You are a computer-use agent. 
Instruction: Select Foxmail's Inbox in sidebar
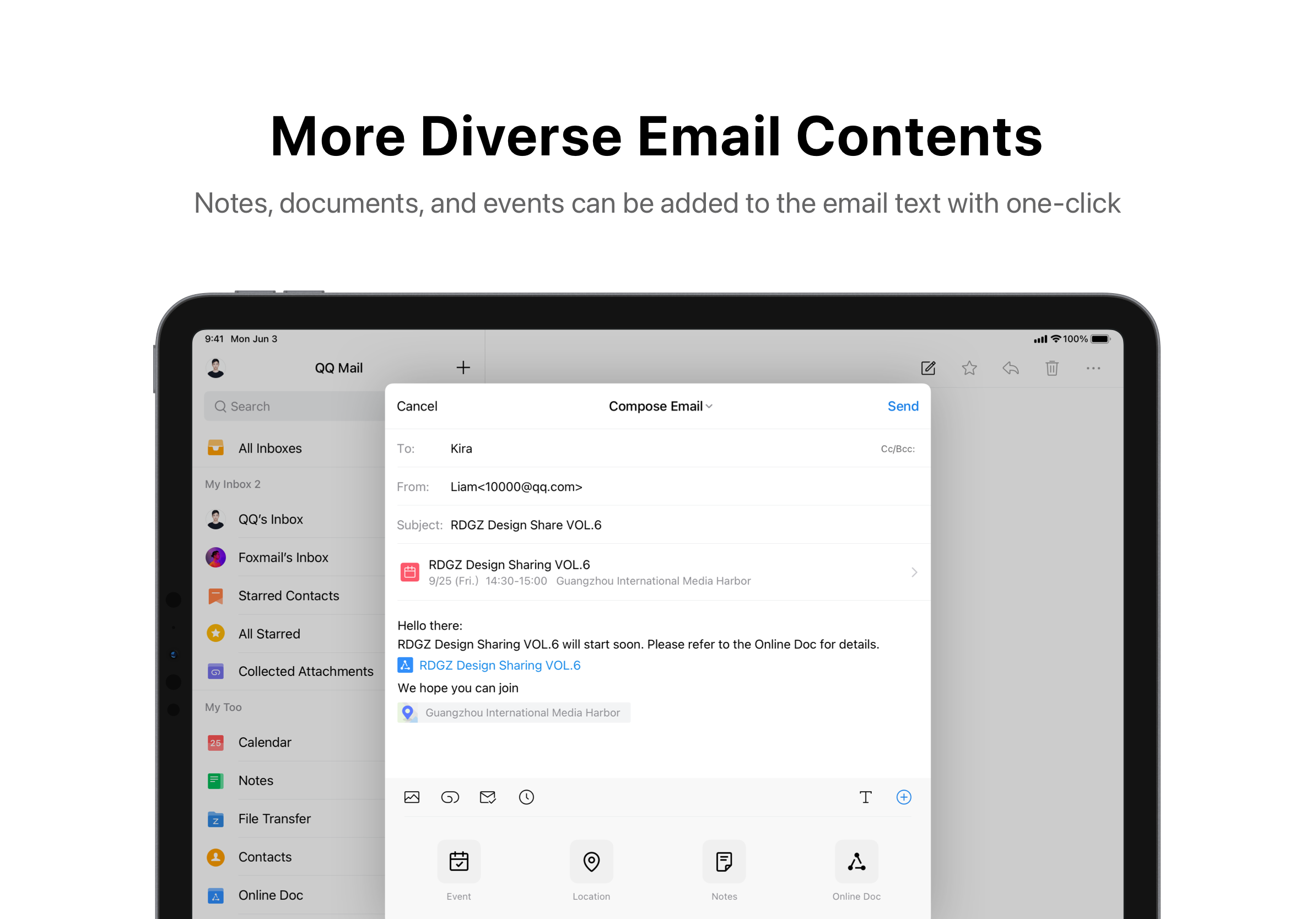[283, 557]
